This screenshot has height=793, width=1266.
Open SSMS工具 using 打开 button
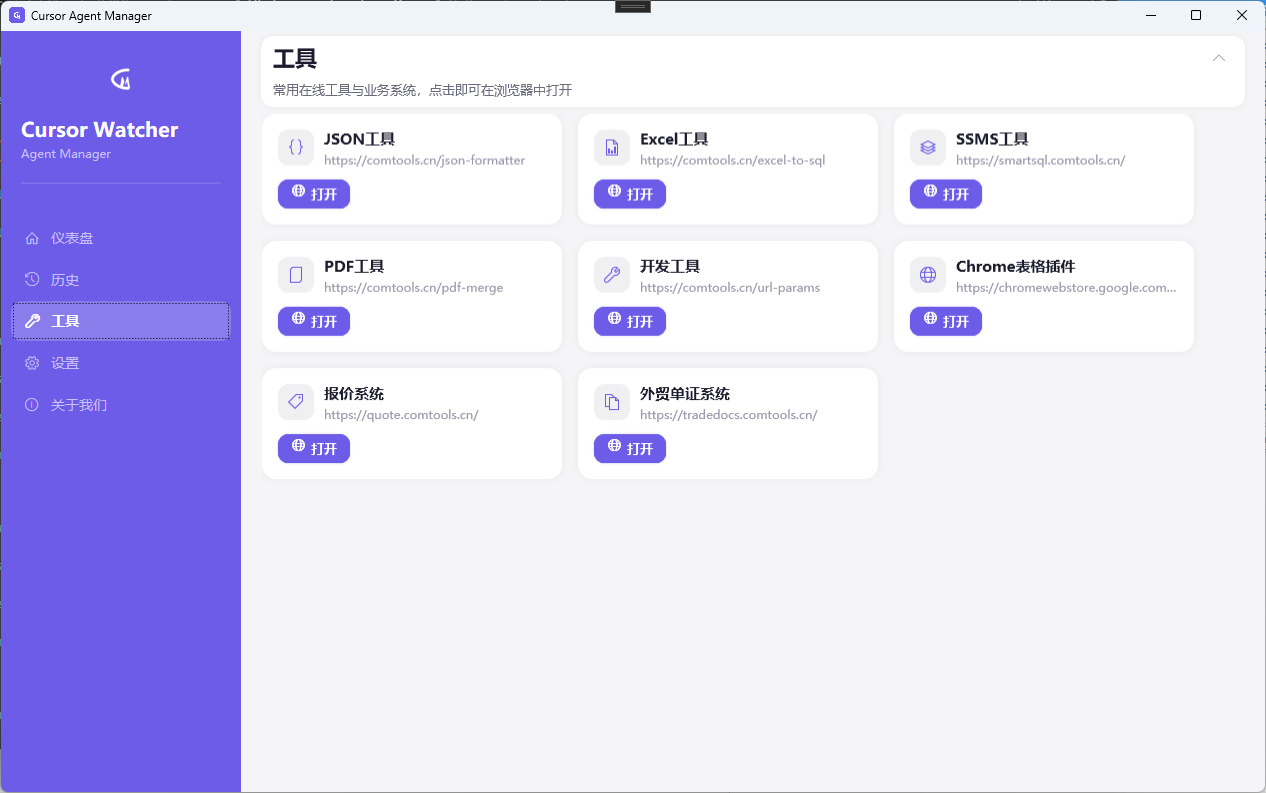(946, 194)
